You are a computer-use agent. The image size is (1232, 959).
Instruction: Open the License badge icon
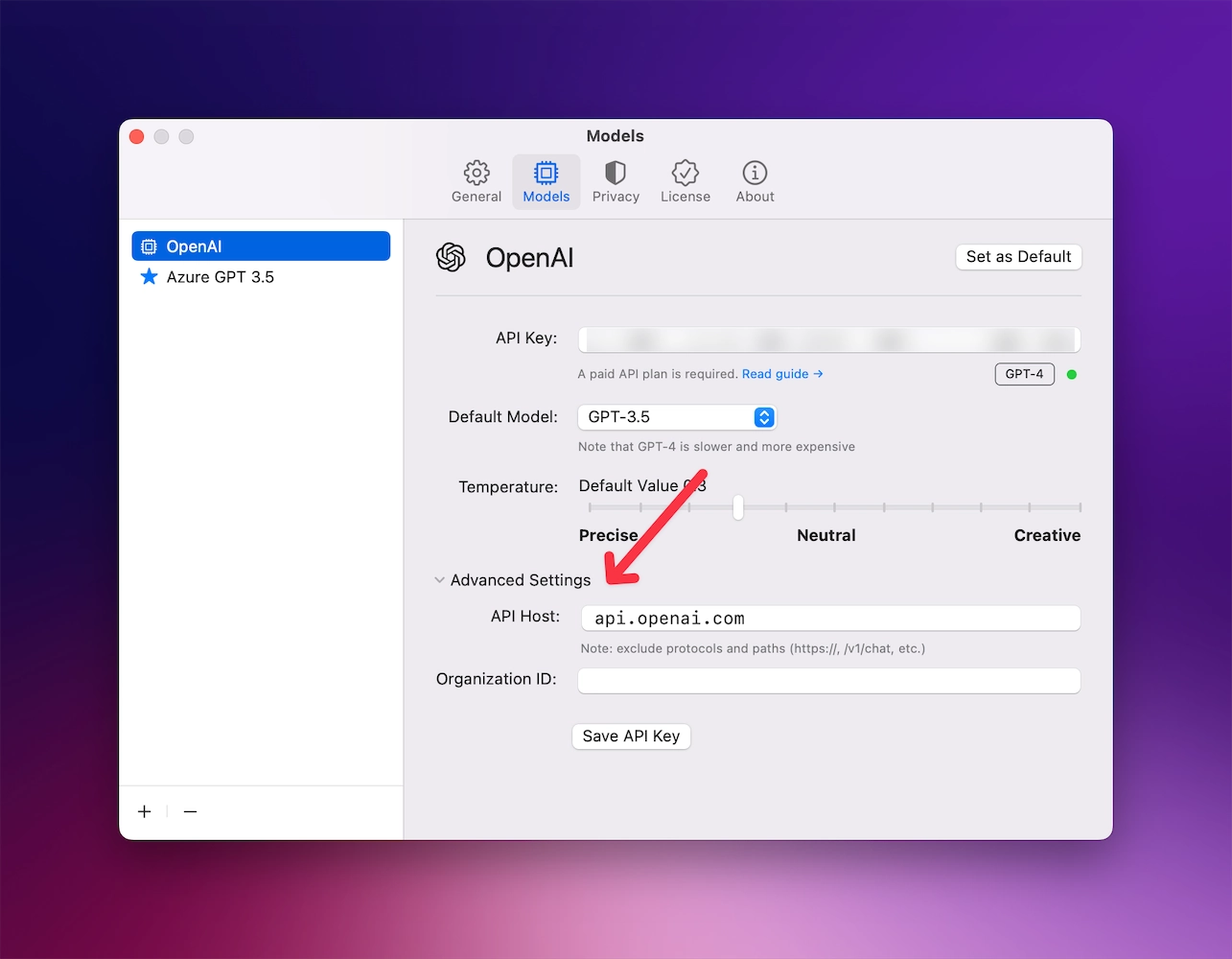pyautogui.click(x=685, y=175)
